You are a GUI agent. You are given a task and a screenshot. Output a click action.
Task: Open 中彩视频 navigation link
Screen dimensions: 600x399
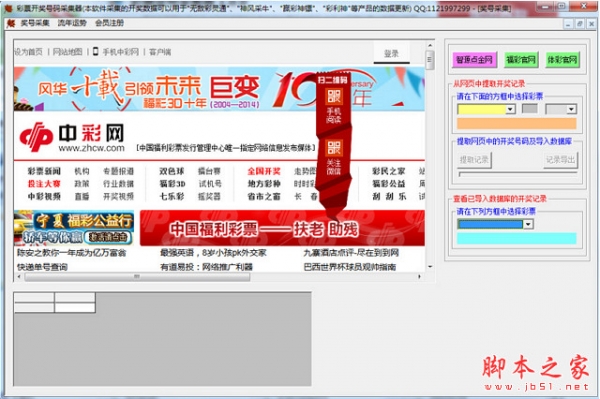[44, 197]
